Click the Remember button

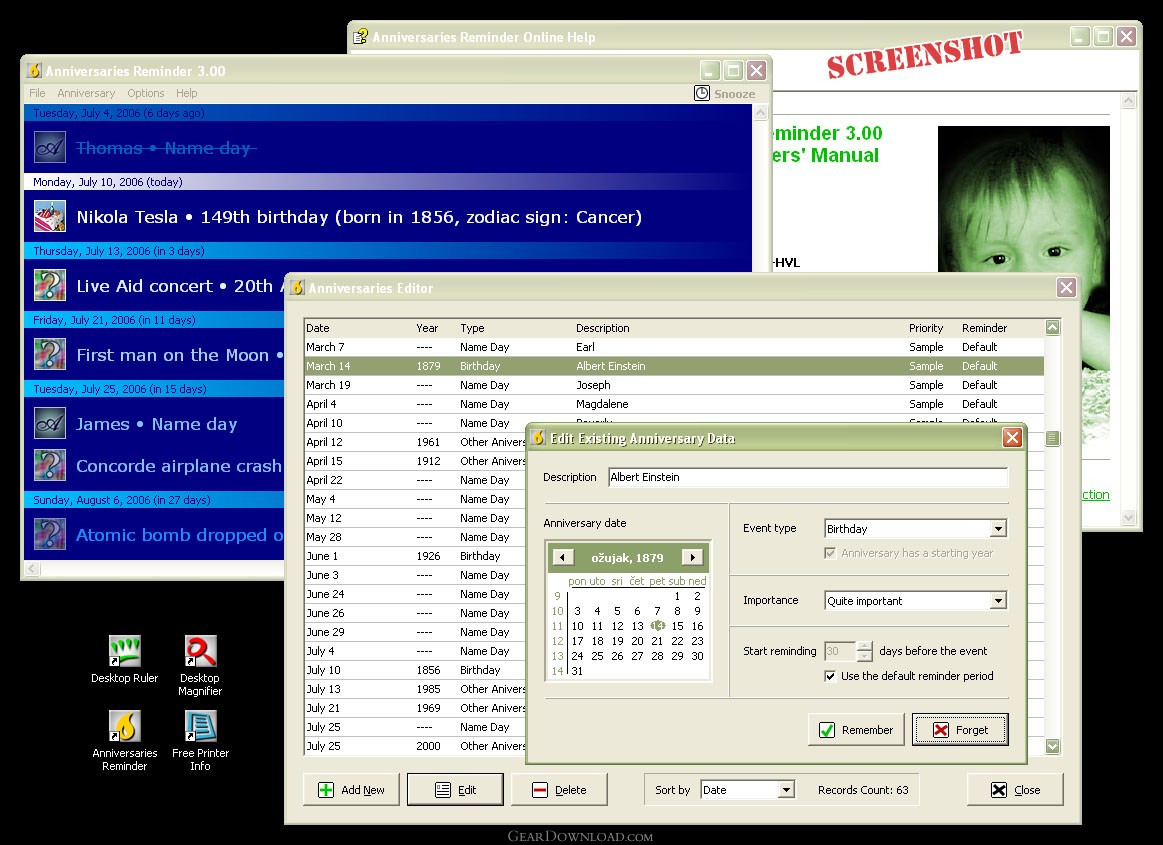[x=856, y=730]
